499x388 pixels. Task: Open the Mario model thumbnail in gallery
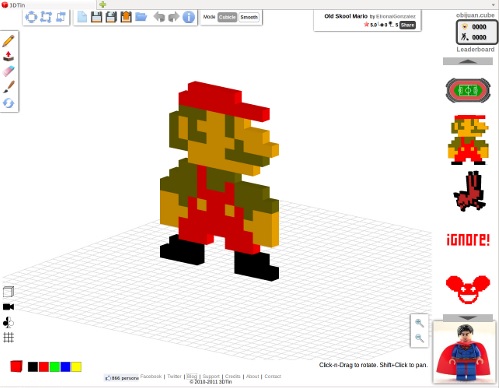pyautogui.click(x=468, y=140)
